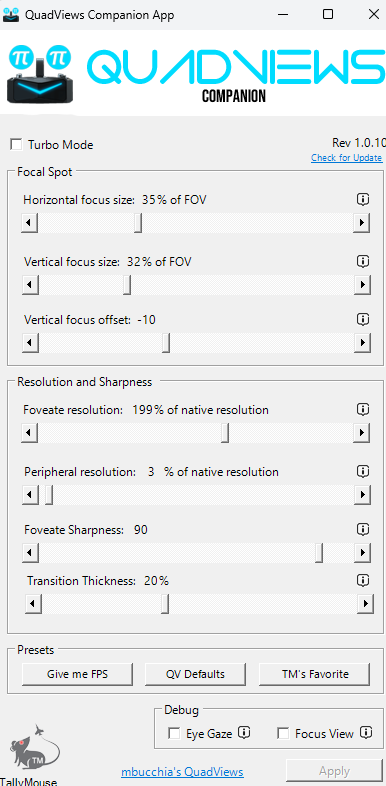Open info tooltip for Vertical focus size
Image resolution: width=386 pixels, height=786 pixels.
point(363,261)
